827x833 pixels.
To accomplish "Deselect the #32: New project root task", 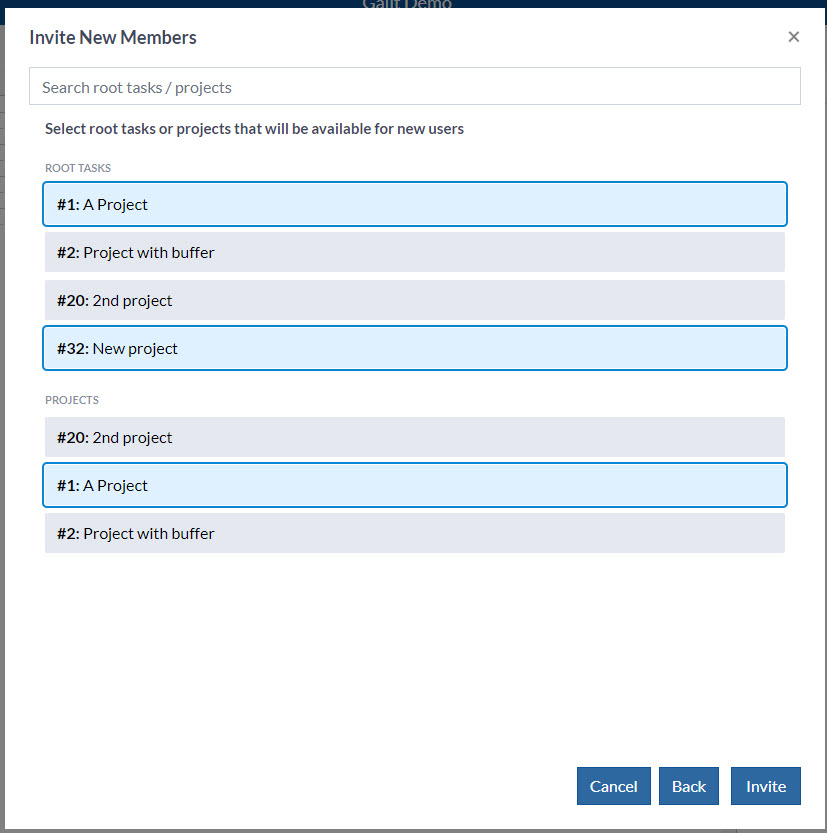I will pos(415,348).
